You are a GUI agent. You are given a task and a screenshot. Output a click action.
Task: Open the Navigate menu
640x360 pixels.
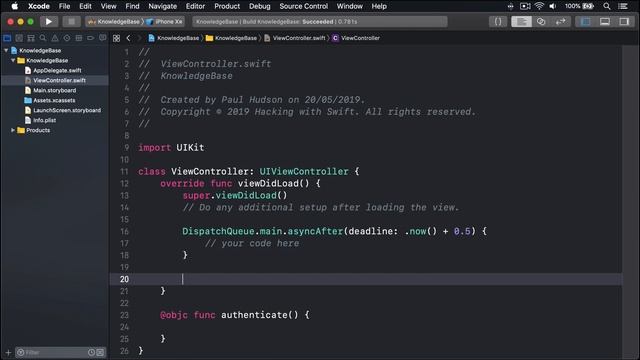pos(162,6)
